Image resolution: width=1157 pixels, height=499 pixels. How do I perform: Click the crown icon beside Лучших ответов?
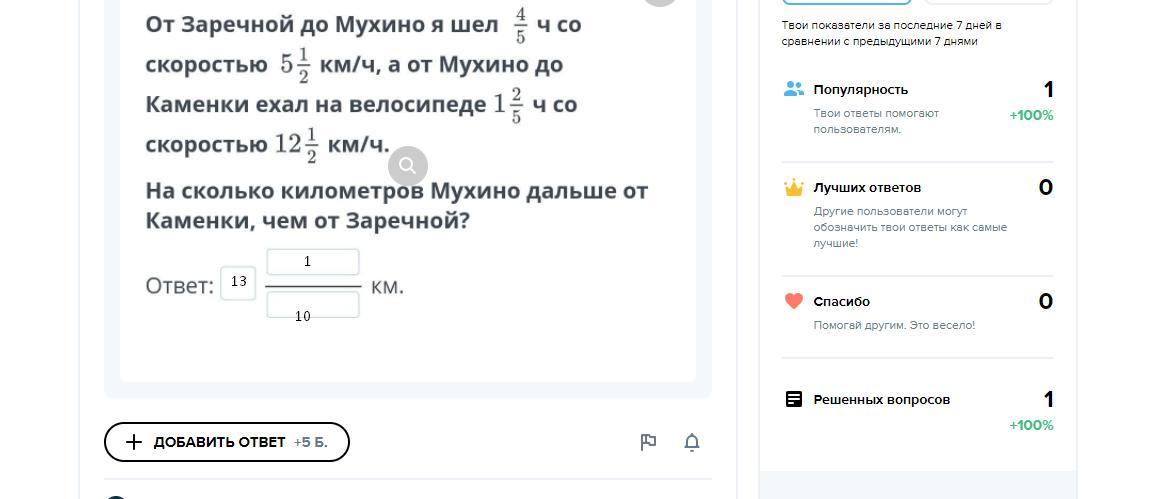(x=794, y=187)
